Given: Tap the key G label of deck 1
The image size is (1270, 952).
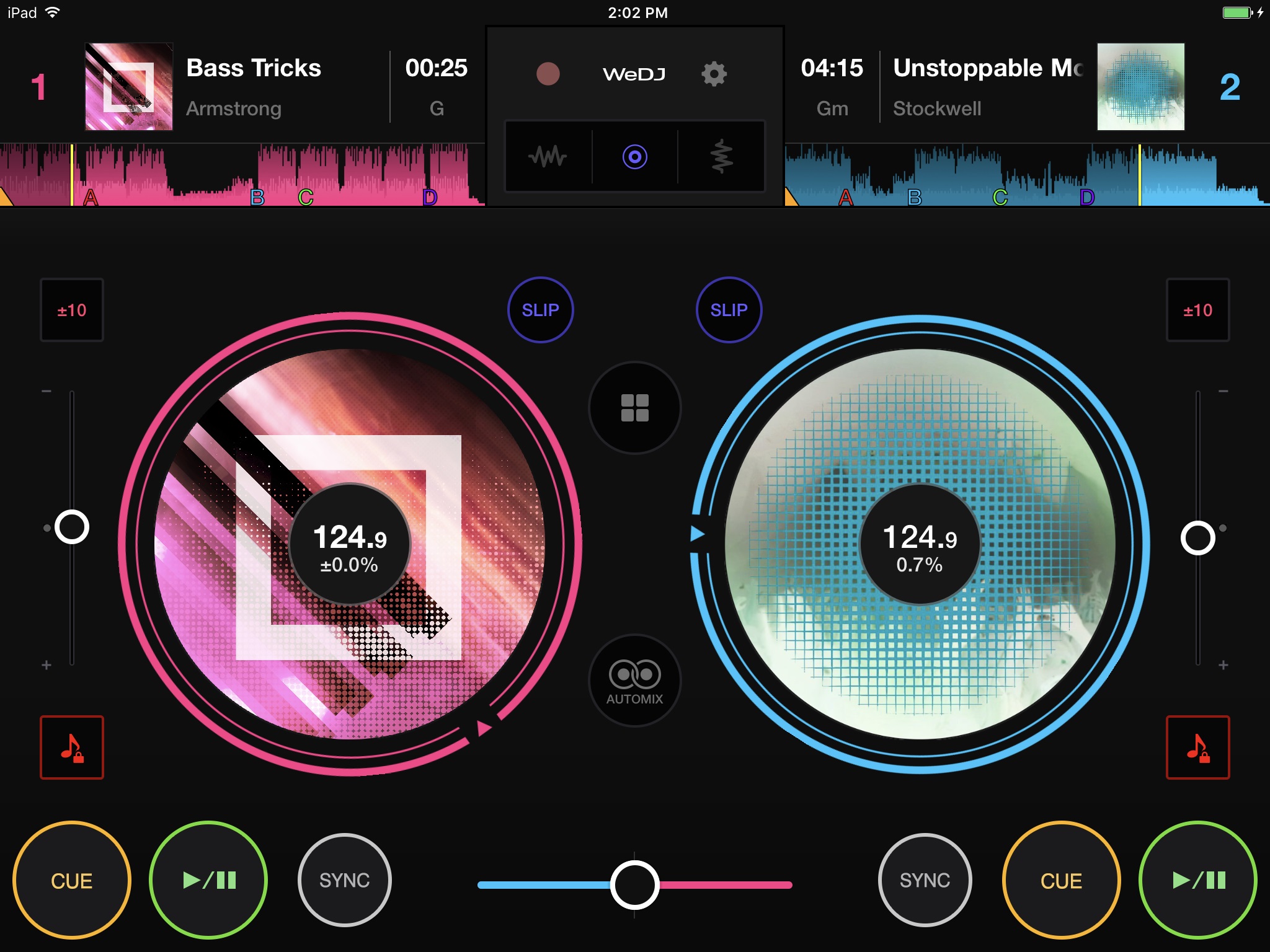Looking at the screenshot, I should click(x=437, y=108).
